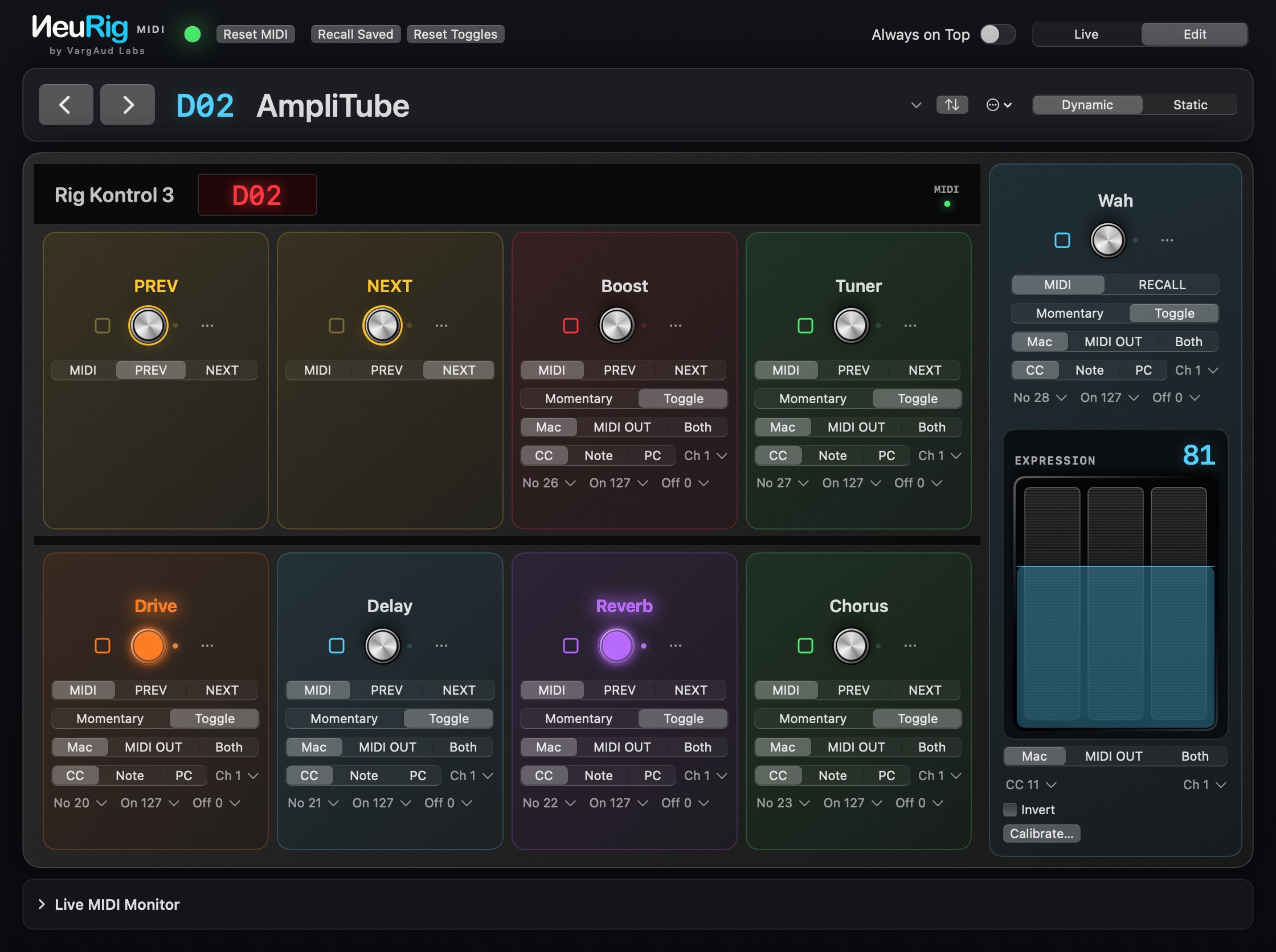This screenshot has height=952, width=1276.
Task: Click the Calibrate... button
Action: click(1041, 834)
